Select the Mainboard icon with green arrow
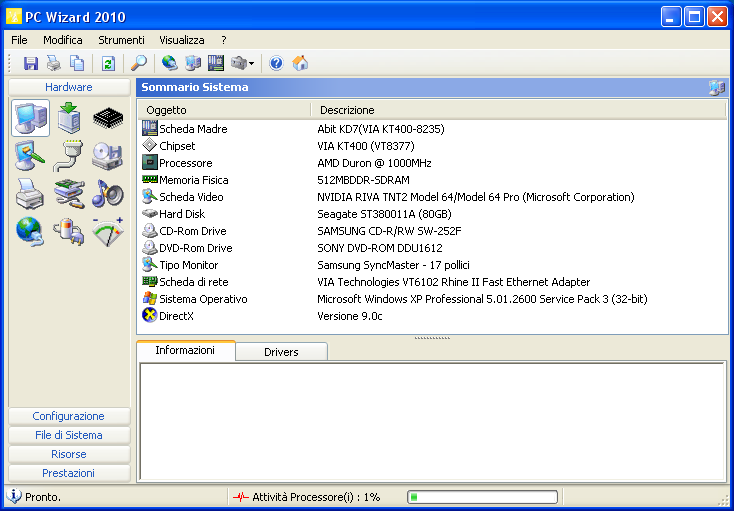The width and height of the screenshot is (734, 512). (x=69, y=118)
